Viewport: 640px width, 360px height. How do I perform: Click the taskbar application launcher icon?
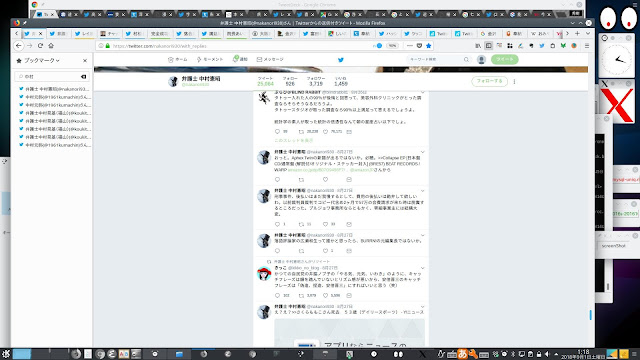point(6,354)
